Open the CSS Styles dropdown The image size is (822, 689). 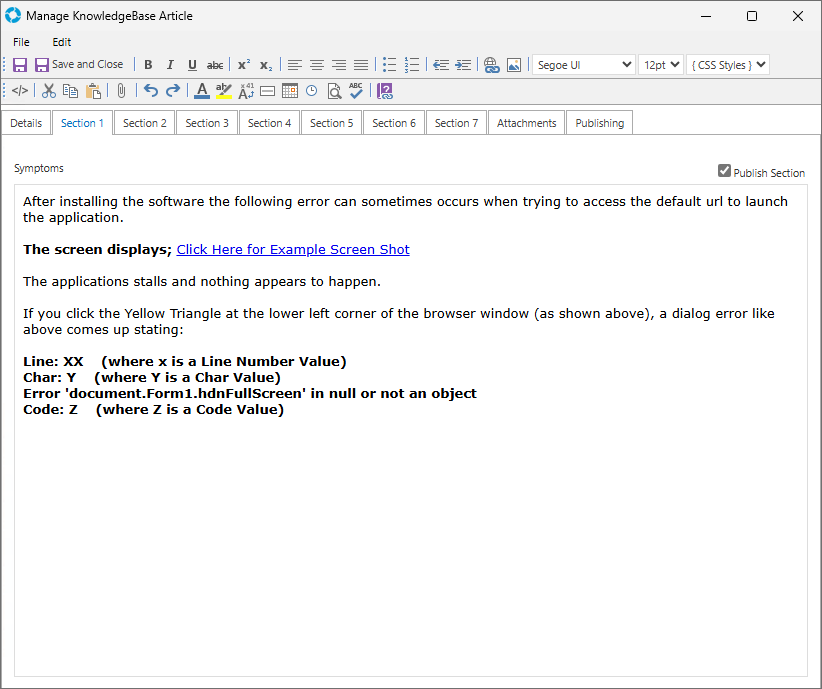click(x=728, y=65)
